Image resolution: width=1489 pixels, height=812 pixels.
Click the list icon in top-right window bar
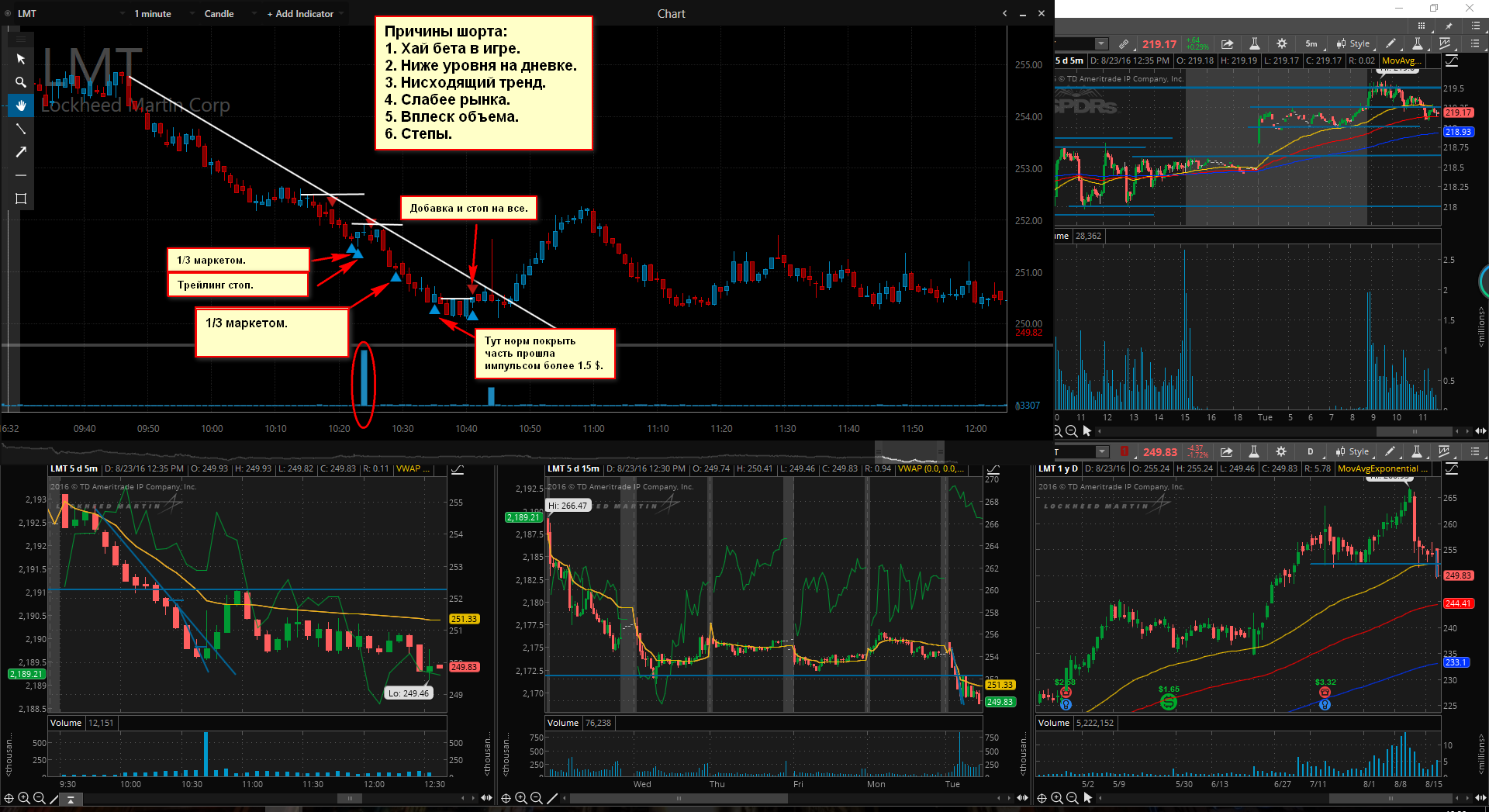[x=1476, y=26]
